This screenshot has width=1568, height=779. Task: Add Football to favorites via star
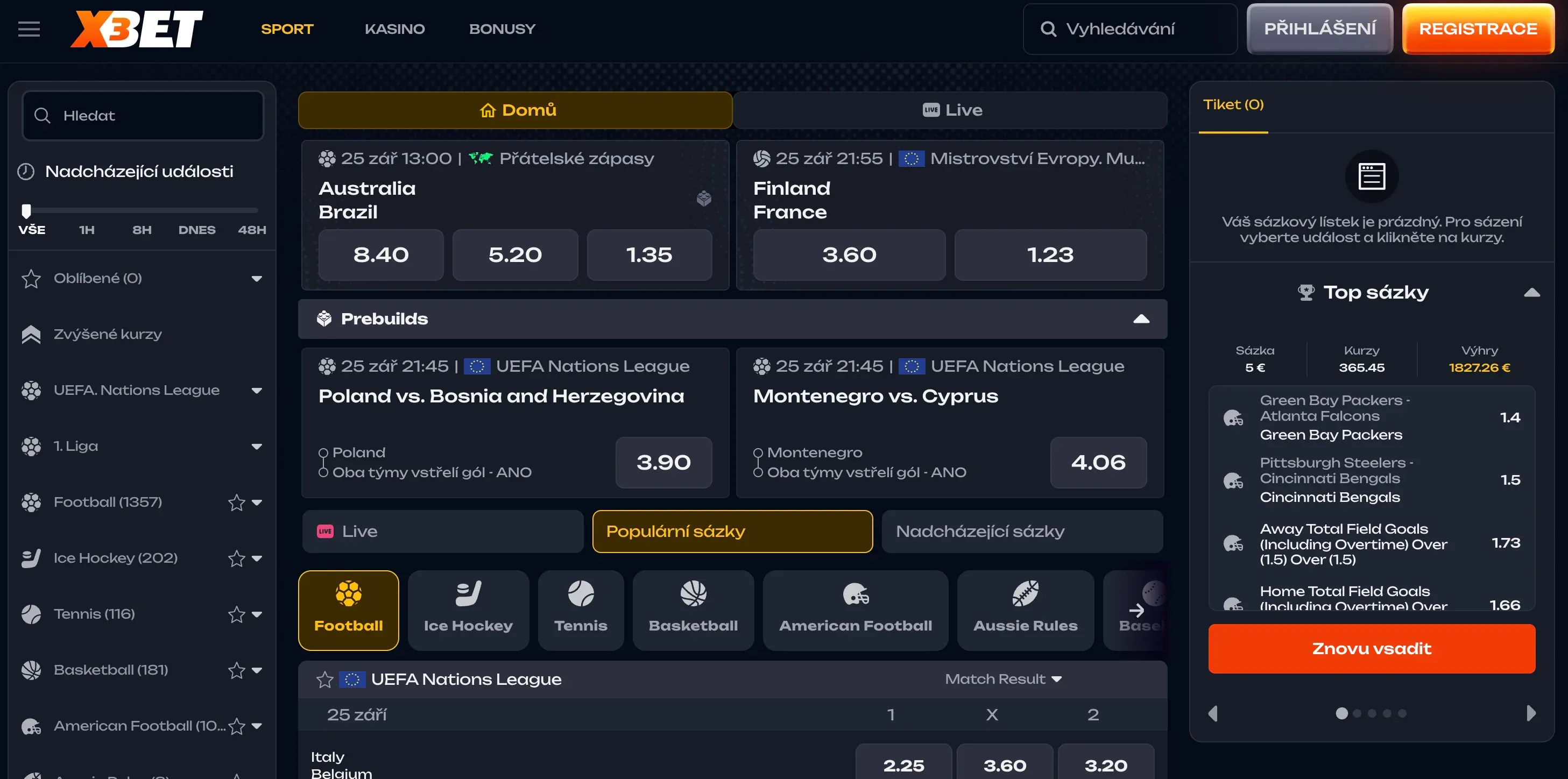(x=236, y=502)
